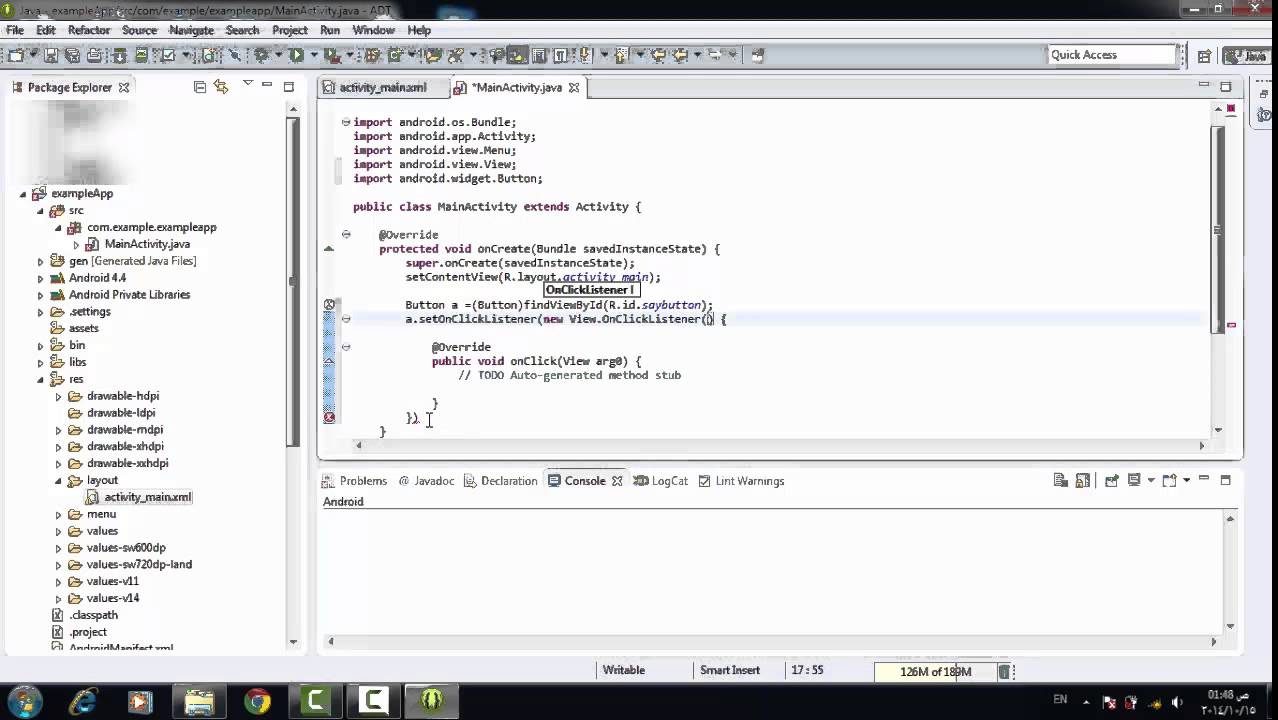Switch to the activity_main.xml editor tab
1278x720 pixels.
point(382,88)
